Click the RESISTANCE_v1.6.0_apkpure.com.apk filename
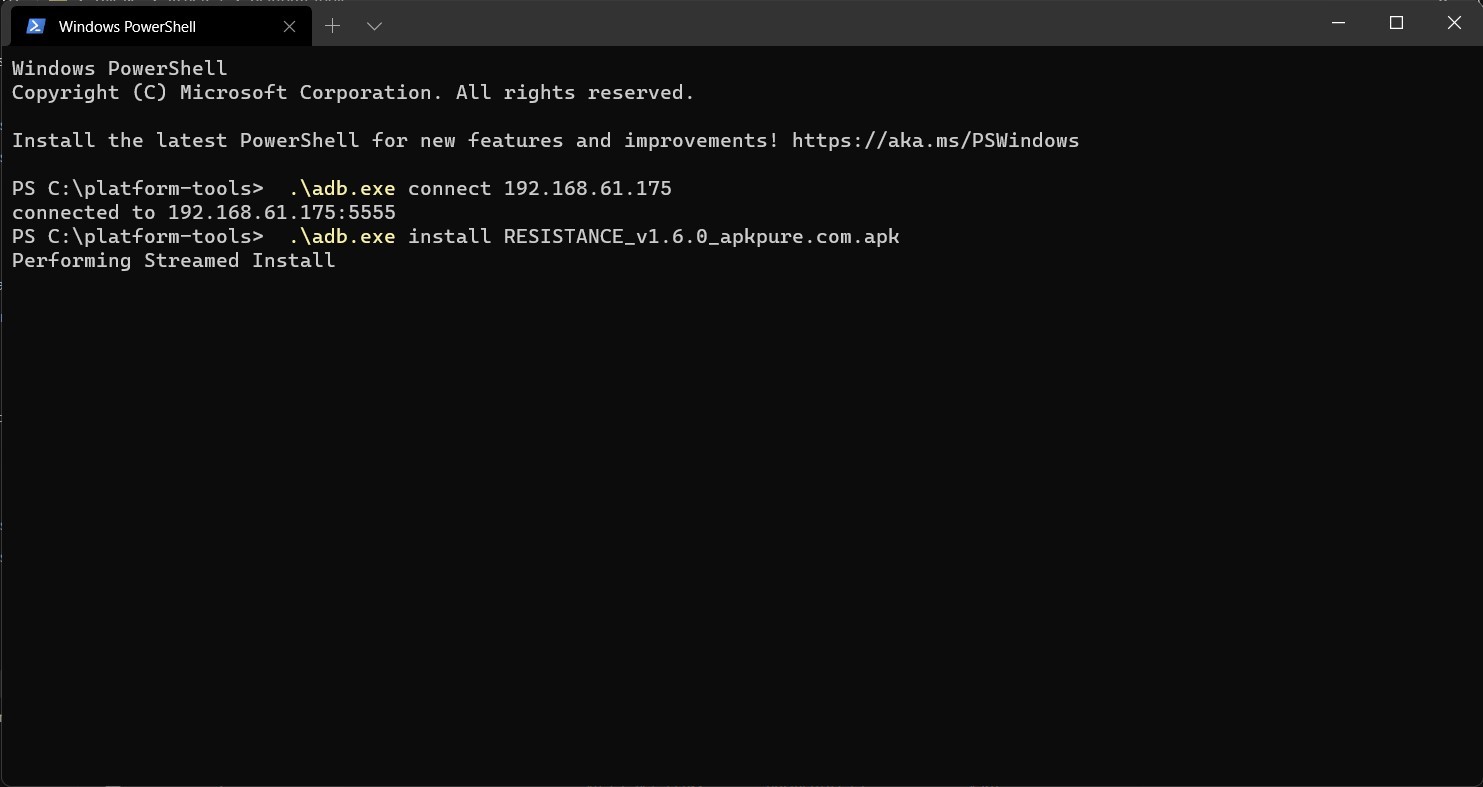Screen dimensions: 1483x787 point(701,237)
